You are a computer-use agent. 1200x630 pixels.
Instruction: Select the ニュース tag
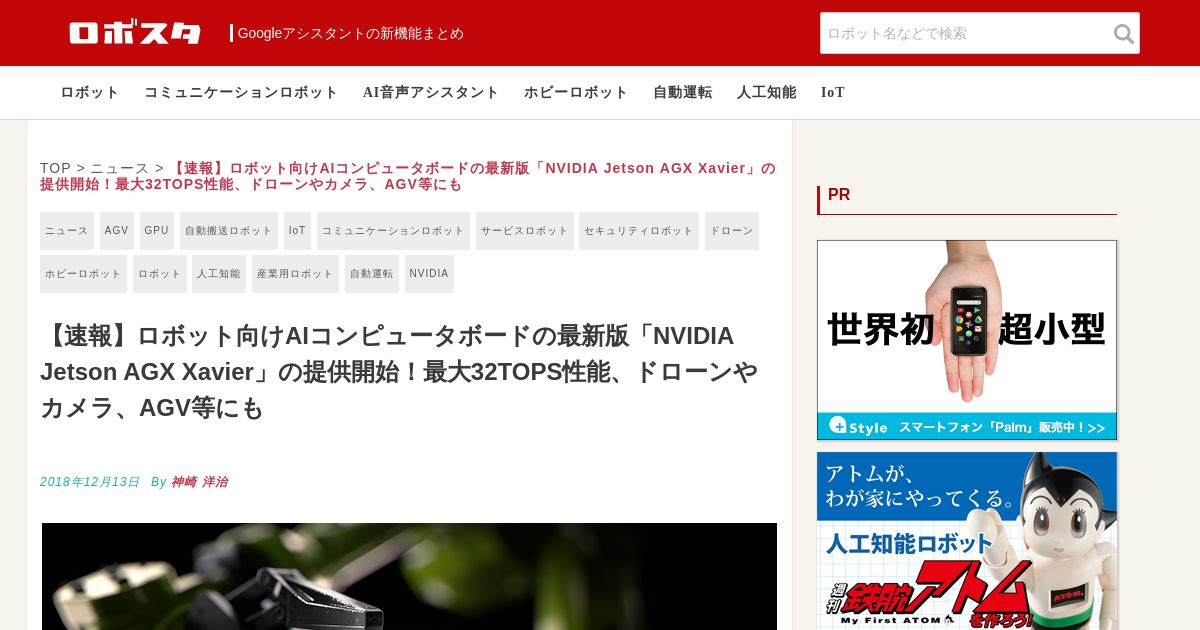click(67, 231)
